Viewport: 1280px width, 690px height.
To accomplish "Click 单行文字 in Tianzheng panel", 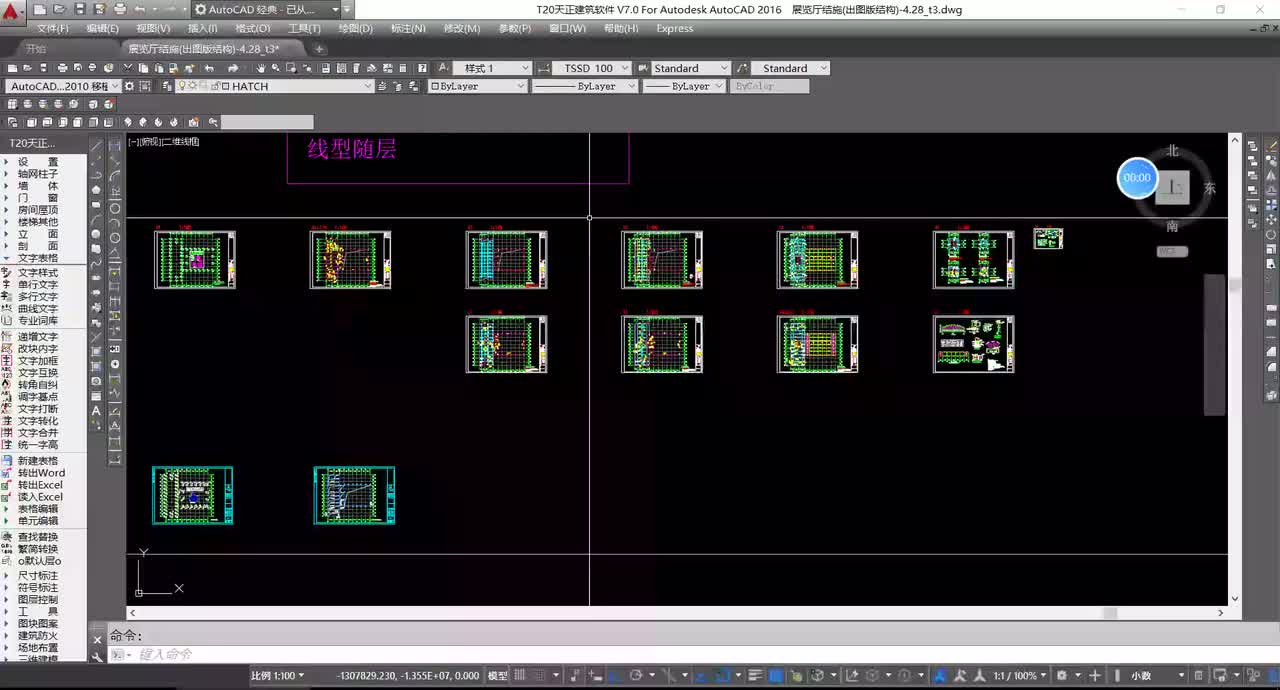I will pos(38,285).
